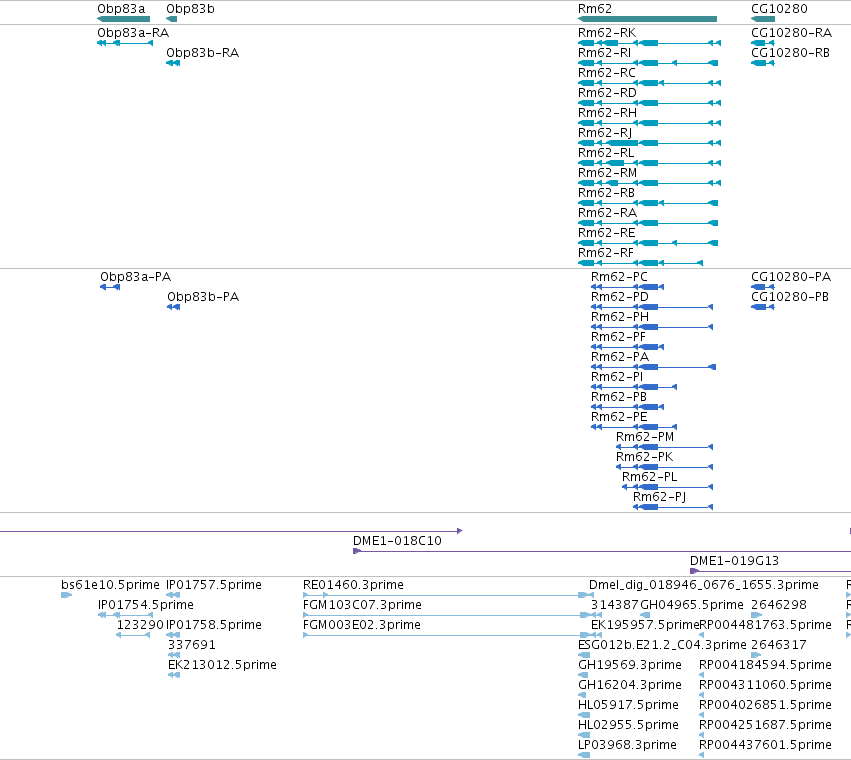
Task: Select EST GH19569.3prime
Action: coord(583,675)
